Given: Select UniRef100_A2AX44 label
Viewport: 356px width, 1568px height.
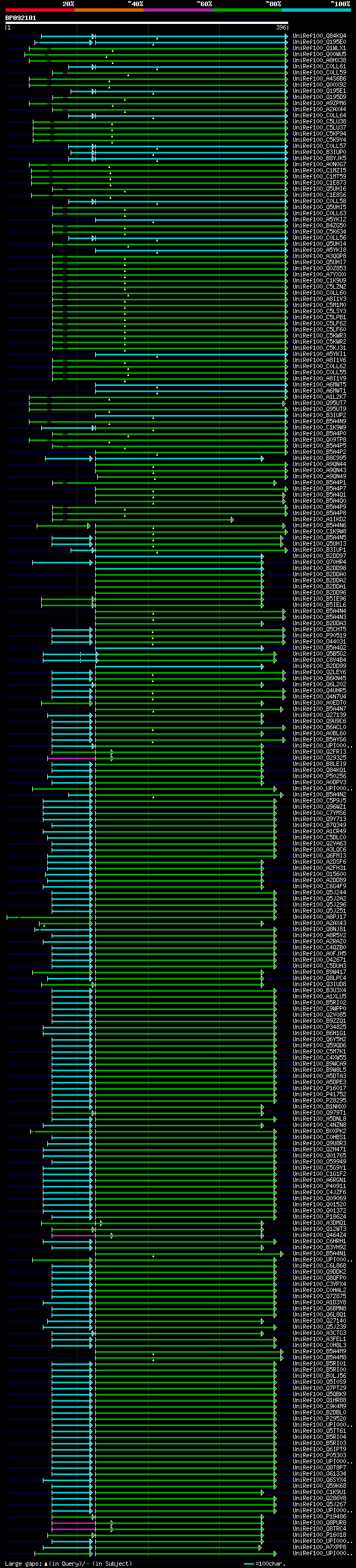Looking at the screenshot, I should (319, 110).
